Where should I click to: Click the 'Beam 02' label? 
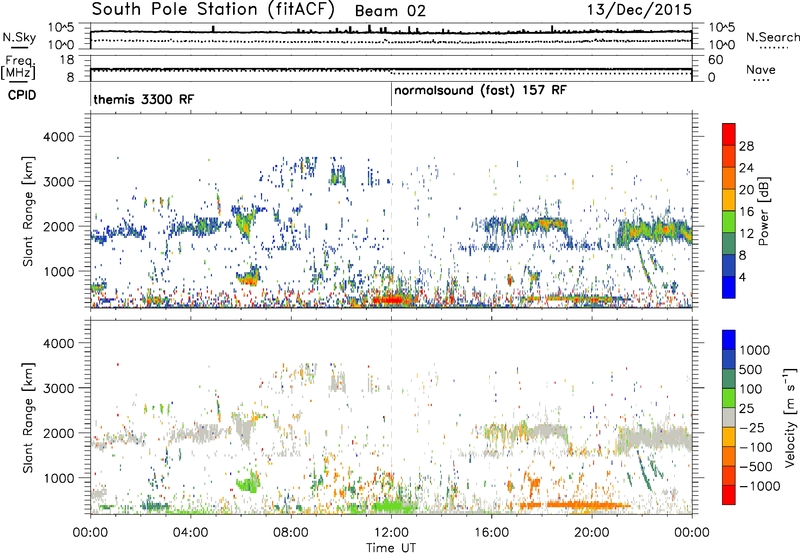click(x=390, y=11)
